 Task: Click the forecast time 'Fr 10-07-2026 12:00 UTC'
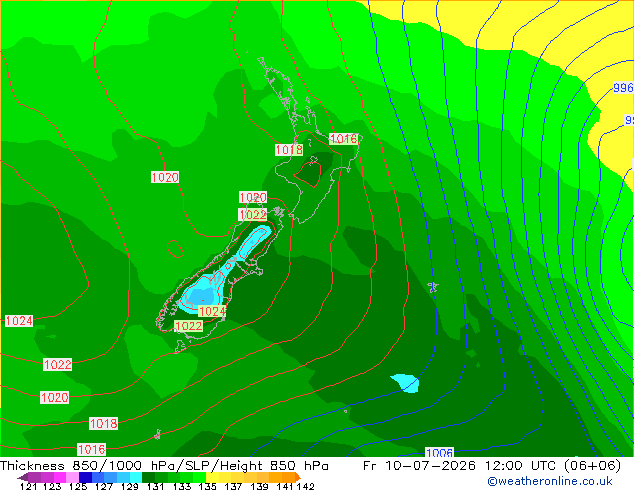(x=461, y=466)
